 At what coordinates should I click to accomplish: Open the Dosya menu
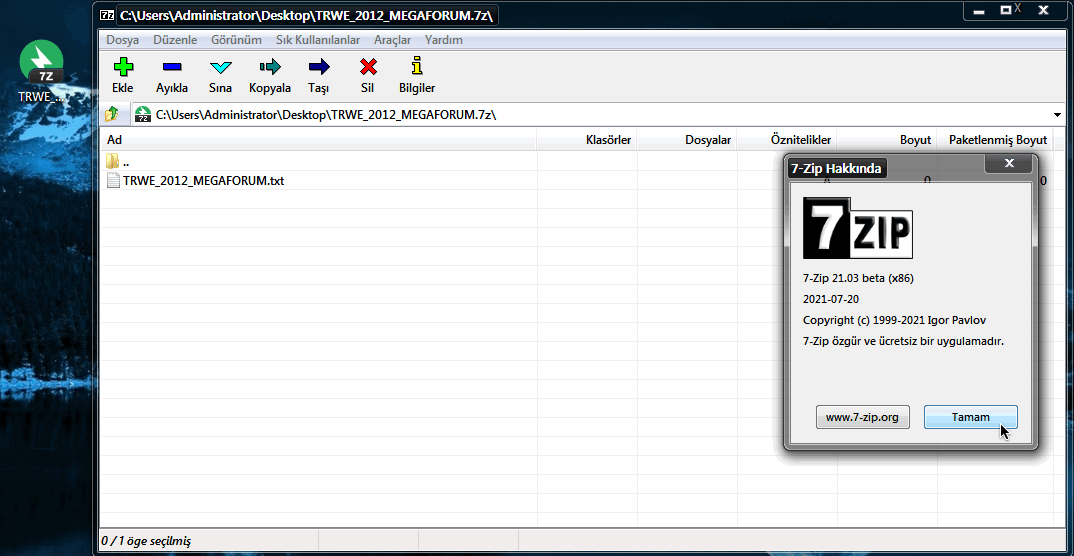(123, 40)
